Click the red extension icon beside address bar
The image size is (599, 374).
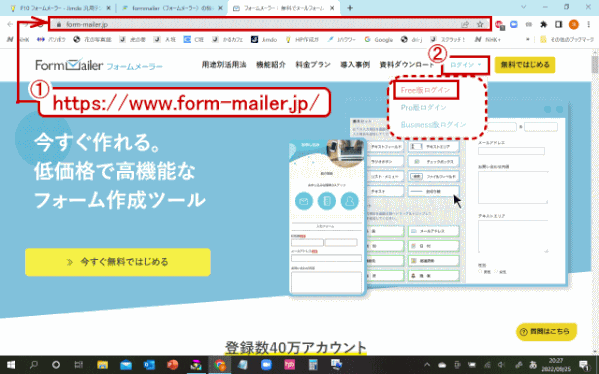499,24
